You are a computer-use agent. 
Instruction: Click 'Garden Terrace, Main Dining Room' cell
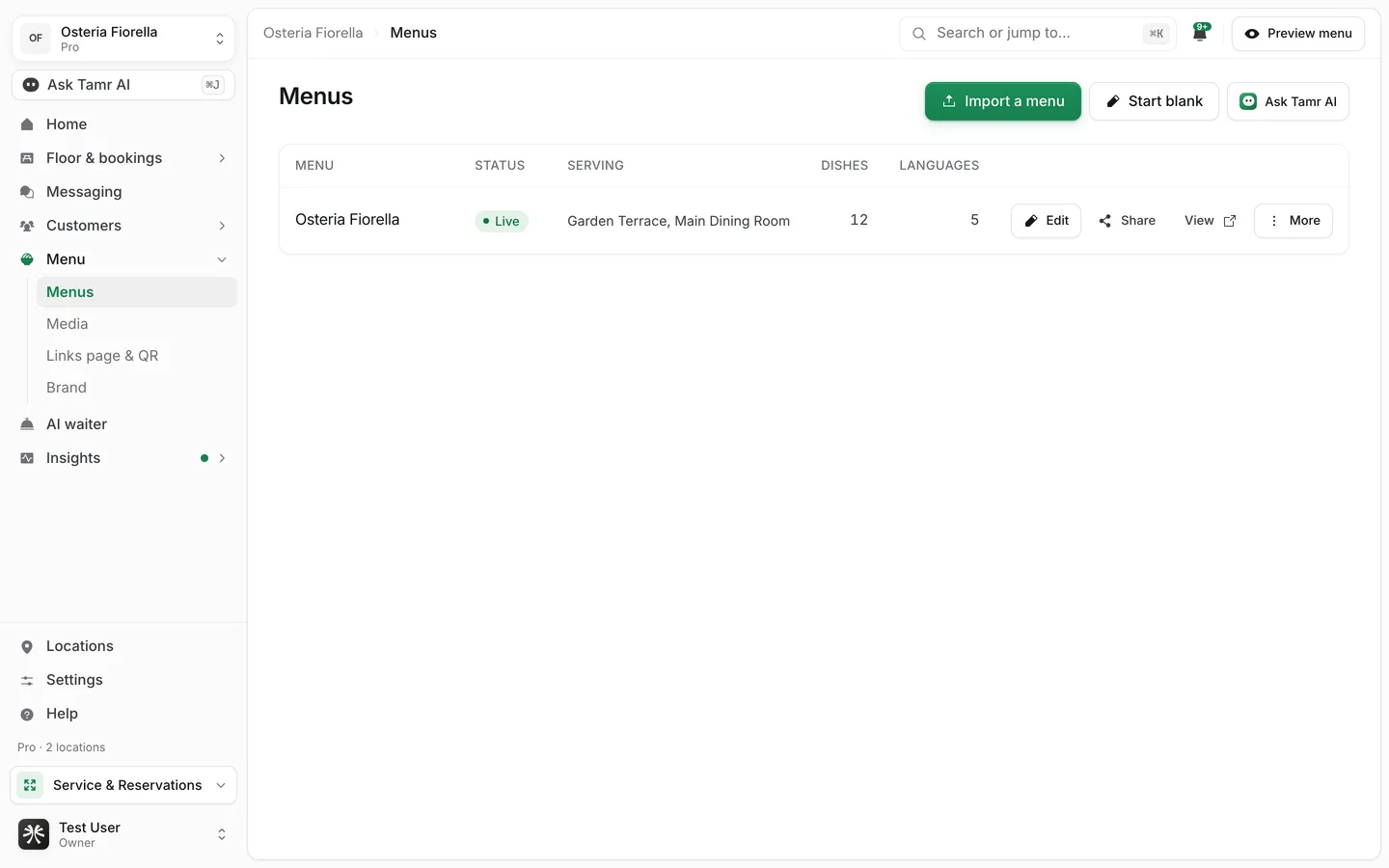click(678, 221)
